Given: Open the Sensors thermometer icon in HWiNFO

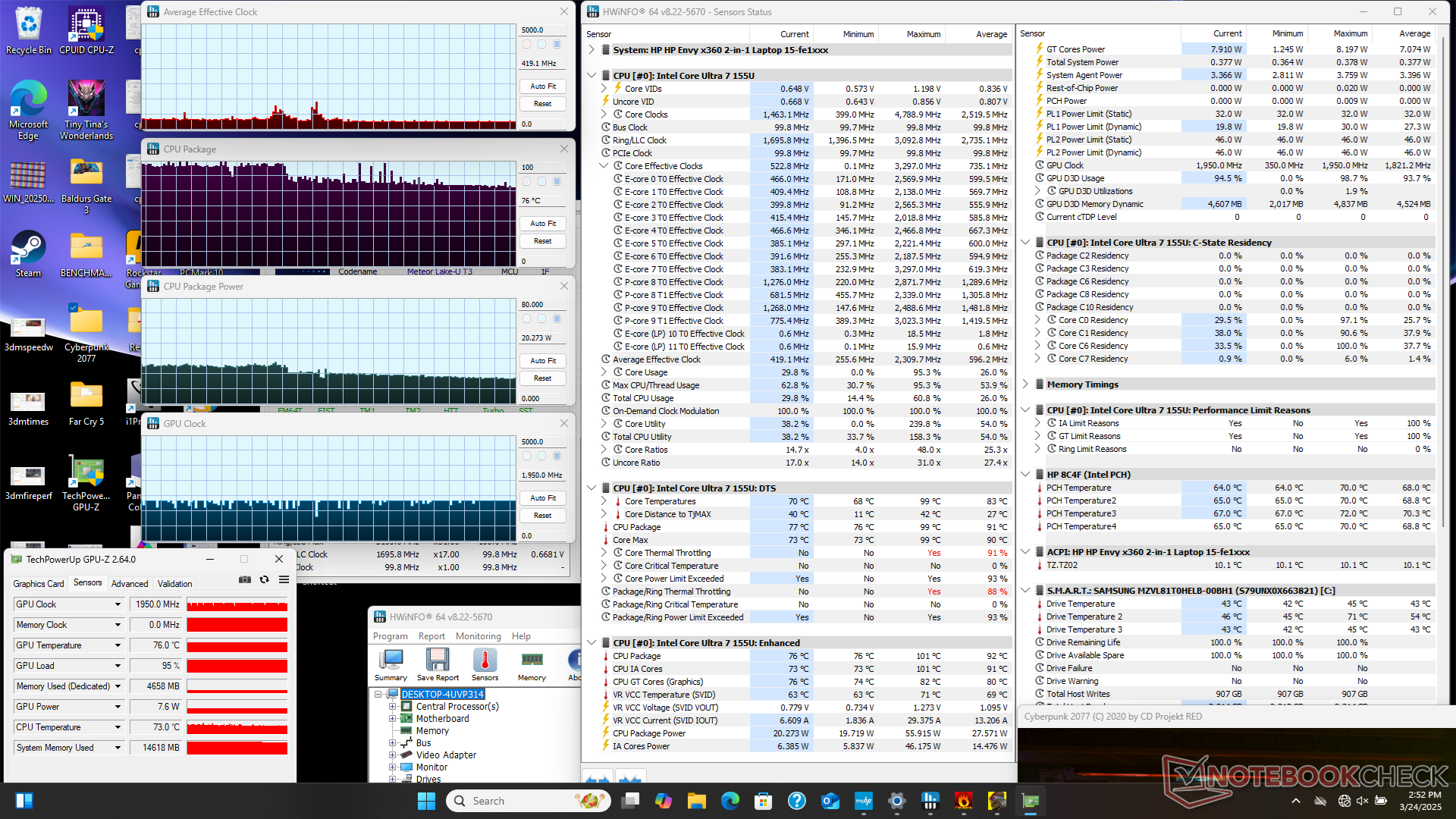Looking at the screenshot, I should [485, 665].
